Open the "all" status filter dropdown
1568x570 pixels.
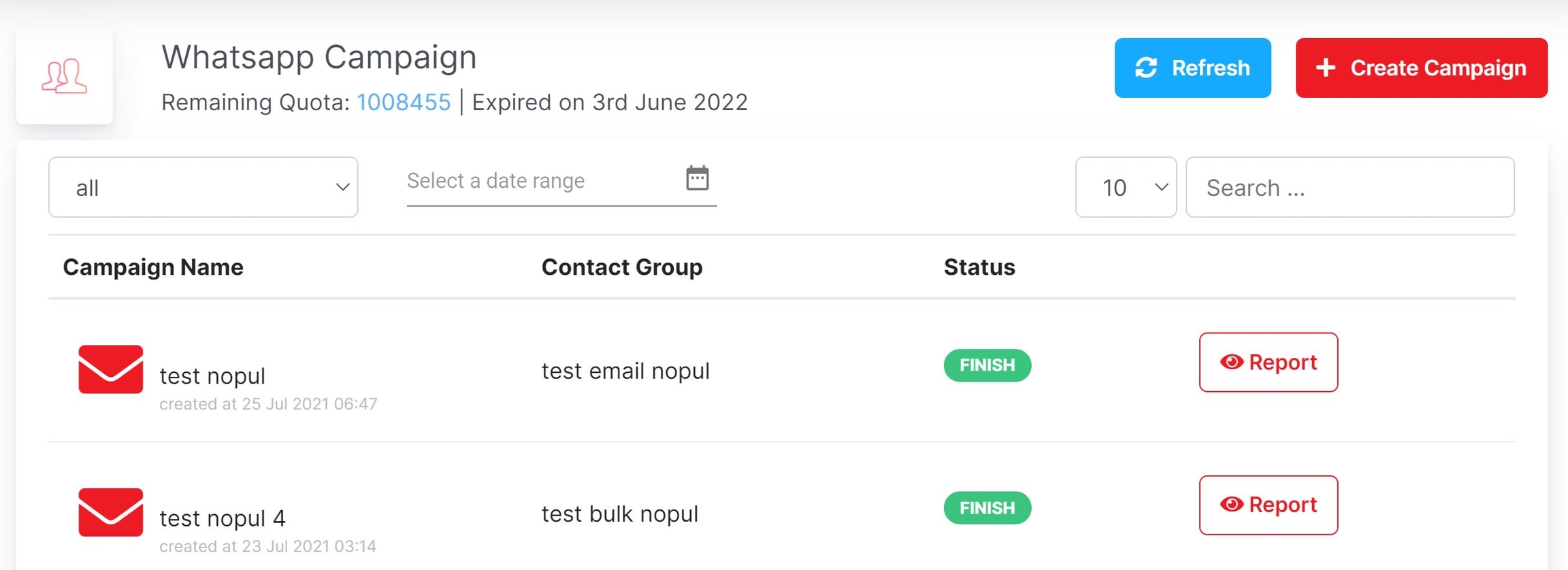[203, 187]
